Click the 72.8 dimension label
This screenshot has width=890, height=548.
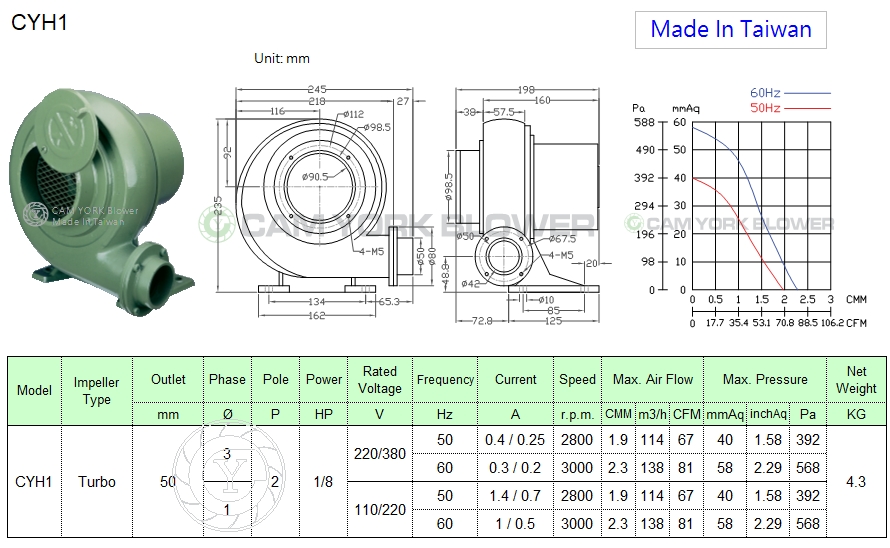coord(482,321)
